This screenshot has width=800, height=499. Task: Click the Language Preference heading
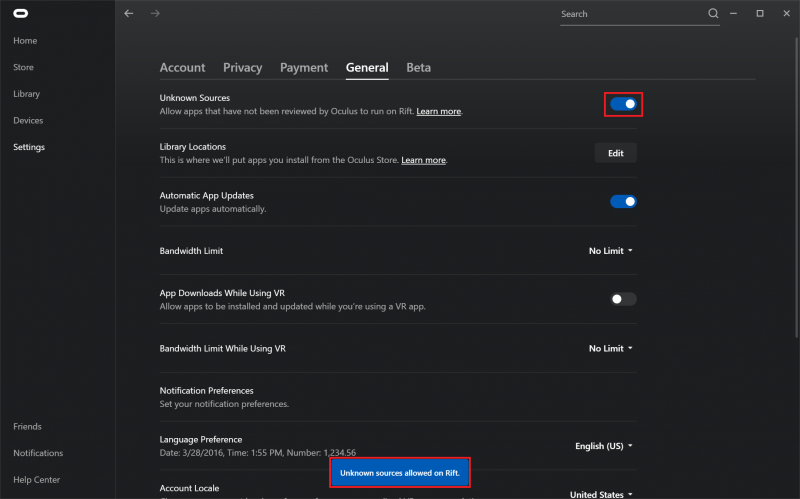[x=201, y=439]
